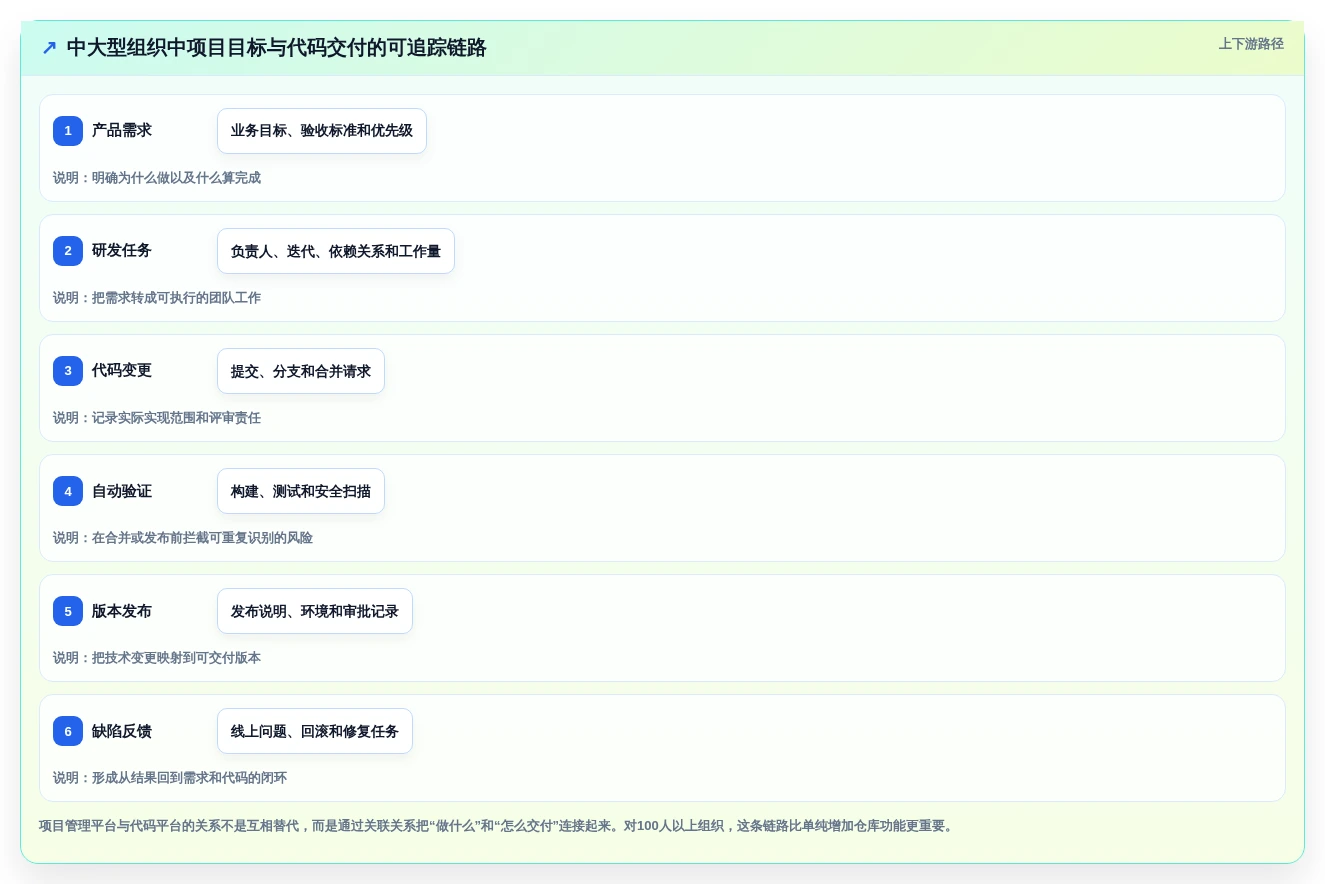The height and width of the screenshot is (884, 1325).
Task: Click the note 说明：在合并或发布前拦截可重复识别的风险
Action: [x=183, y=538]
